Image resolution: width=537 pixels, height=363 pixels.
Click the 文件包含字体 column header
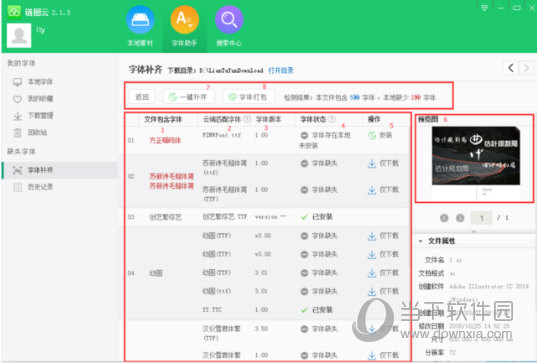[163, 119]
